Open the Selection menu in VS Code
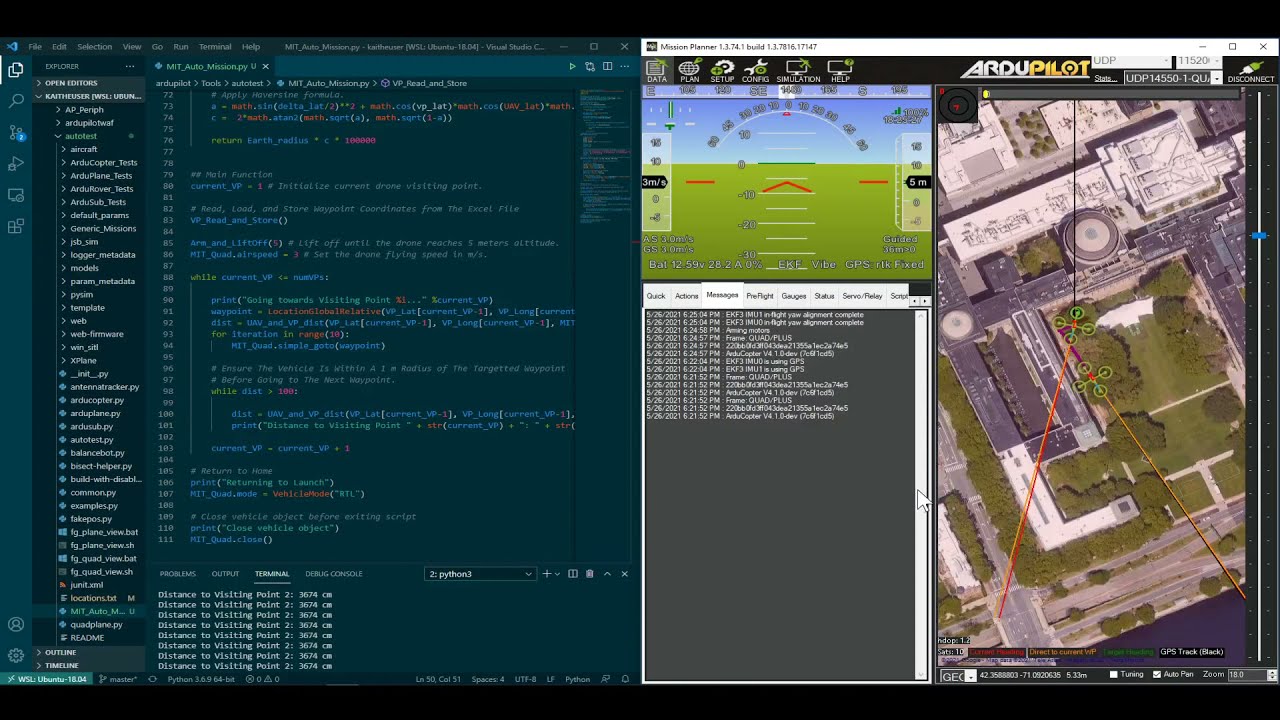Viewport: 1280px width, 720px height. pyautogui.click(x=95, y=46)
